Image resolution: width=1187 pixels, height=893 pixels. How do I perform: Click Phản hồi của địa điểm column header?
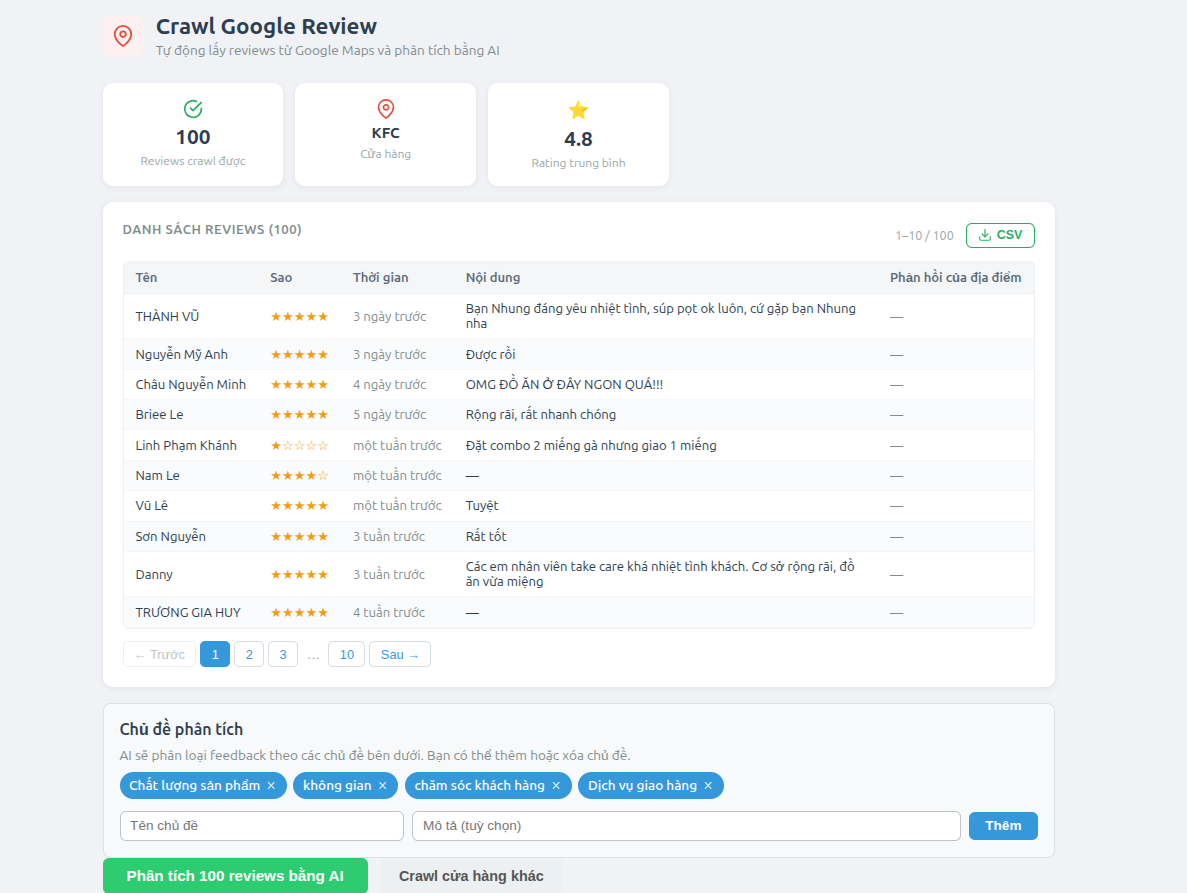[955, 278]
